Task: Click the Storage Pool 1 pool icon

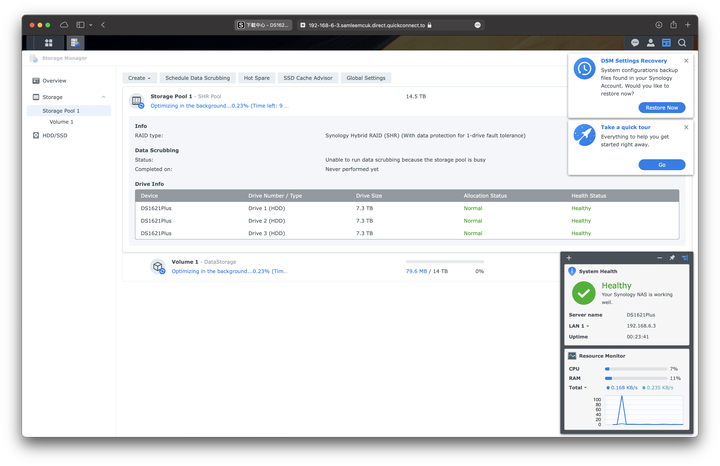Action: pyautogui.click(x=137, y=101)
